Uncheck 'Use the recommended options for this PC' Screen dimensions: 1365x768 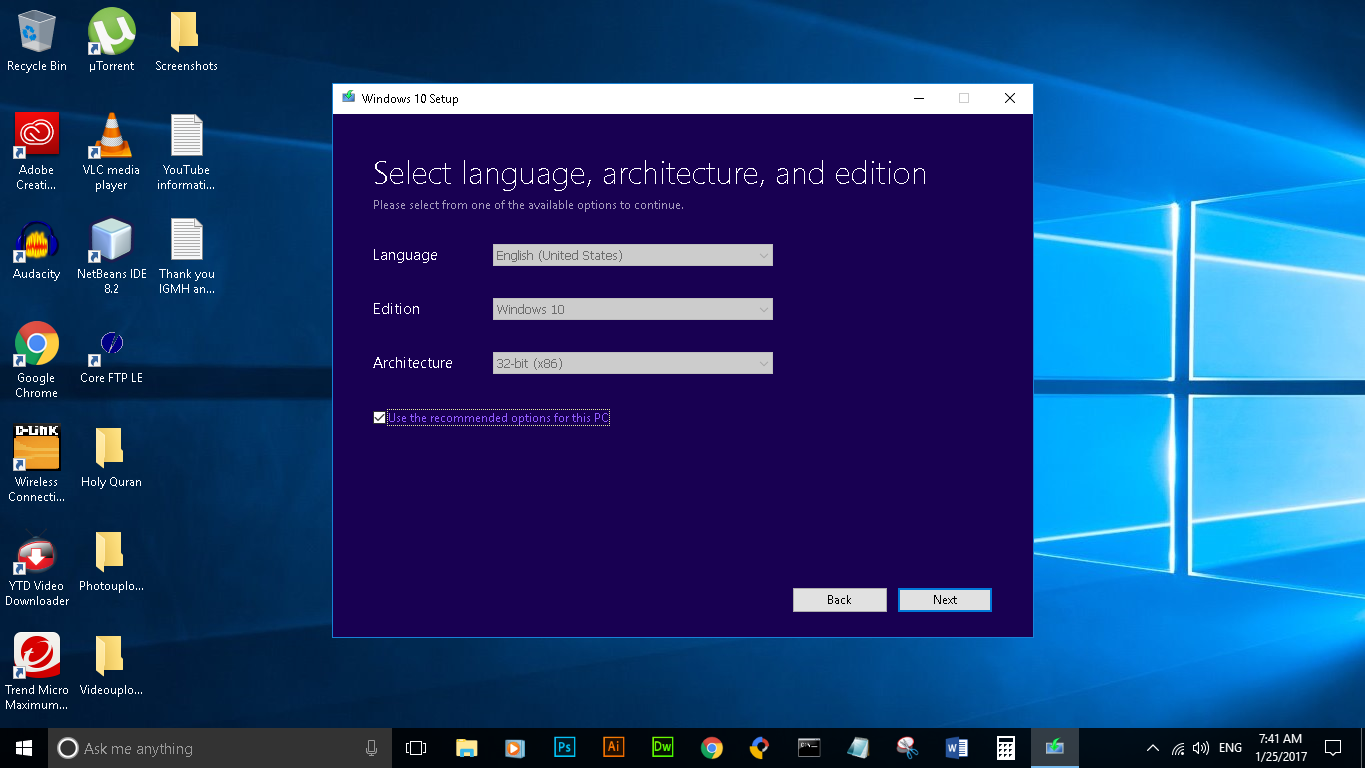pyautogui.click(x=379, y=418)
